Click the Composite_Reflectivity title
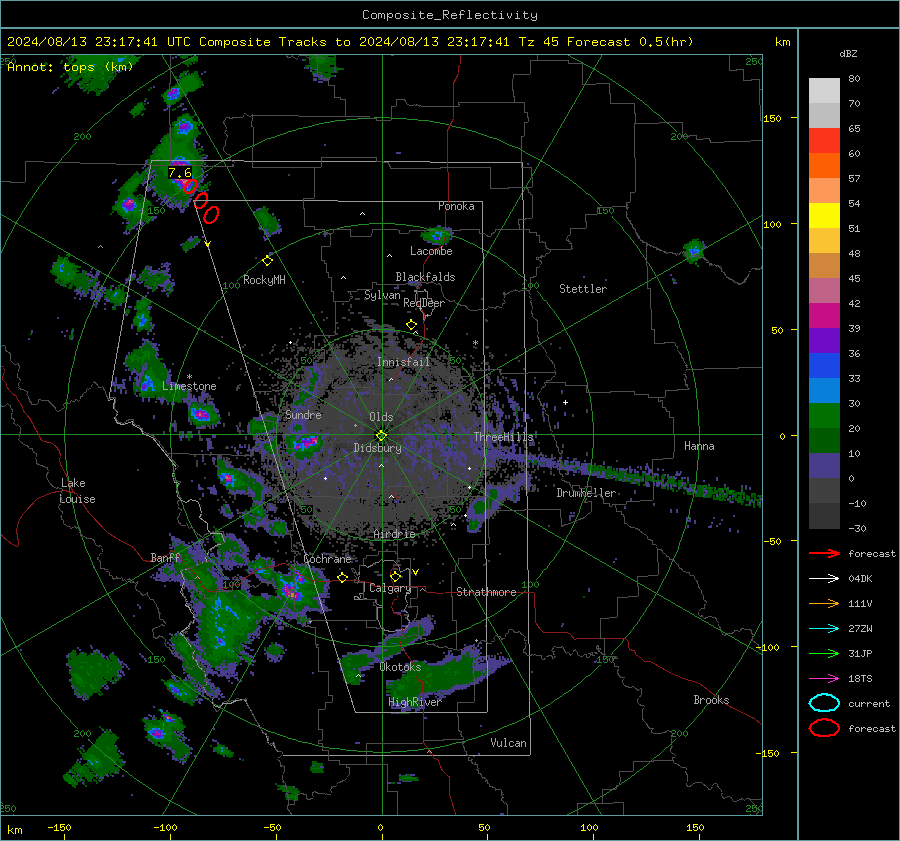This screenshot has width=900, height=841. (x=449, y=15)
